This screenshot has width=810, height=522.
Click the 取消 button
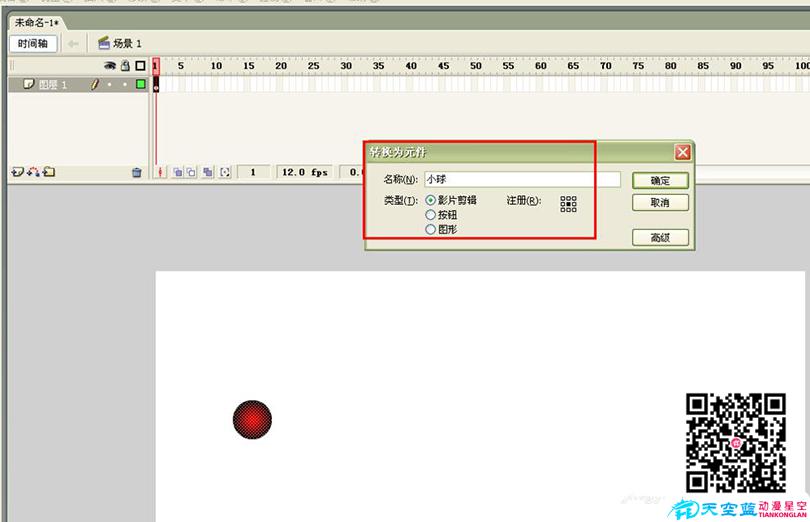coord(660,203)
